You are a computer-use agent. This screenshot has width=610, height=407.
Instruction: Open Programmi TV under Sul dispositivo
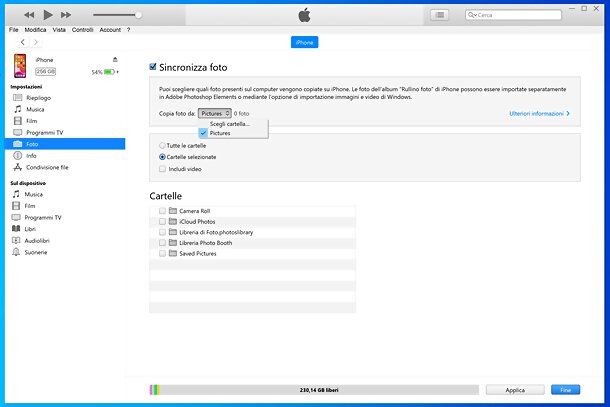pos(43,218)
